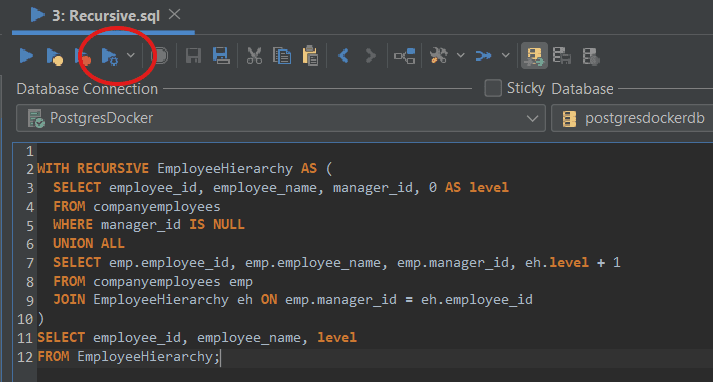The width and height of the screenshot is (713, 382).
Task: Go to next SQL with right chevron
Action: click(371, 56)
